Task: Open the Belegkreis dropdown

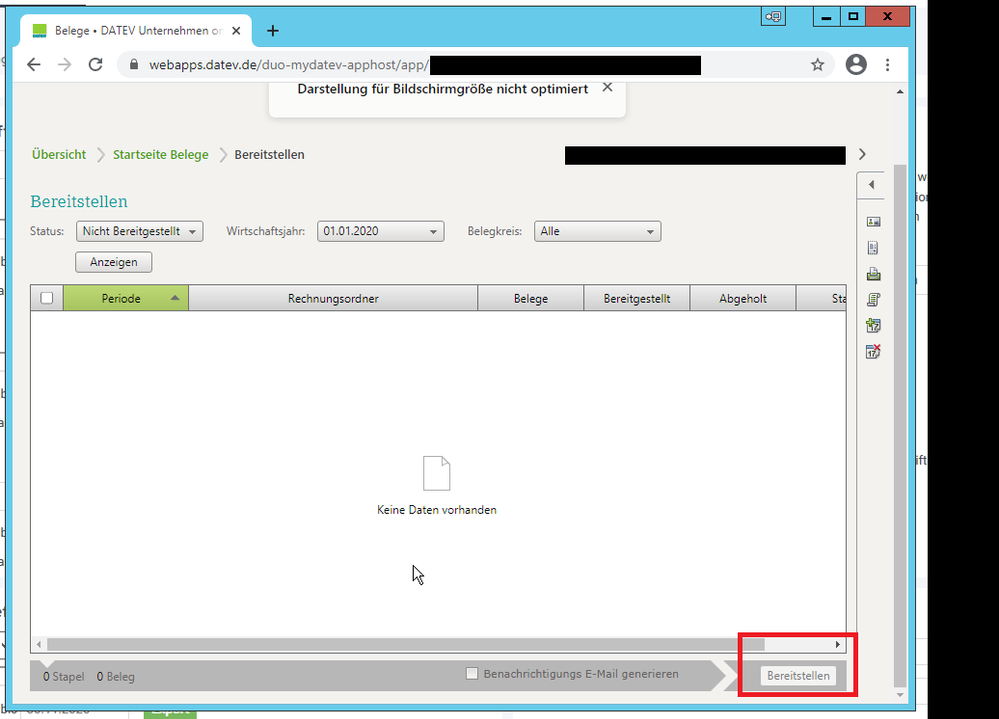Action: [597, 231]
